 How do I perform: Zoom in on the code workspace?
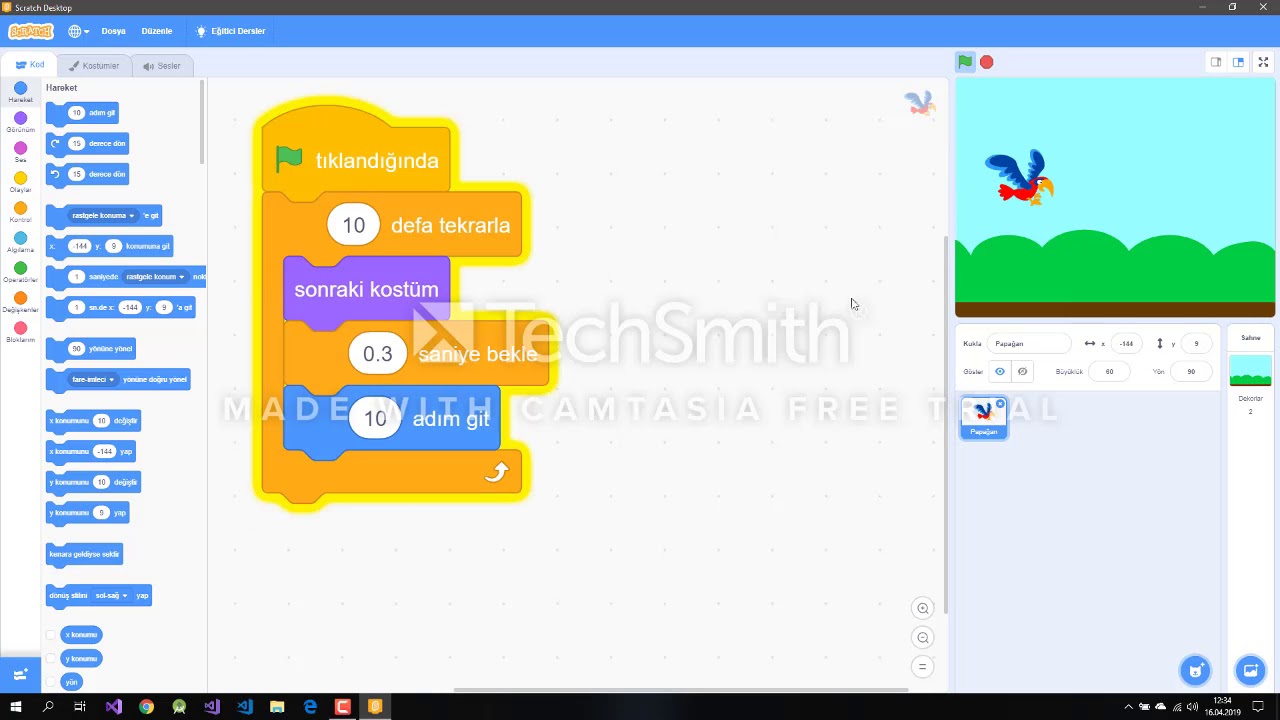(923, 608)
